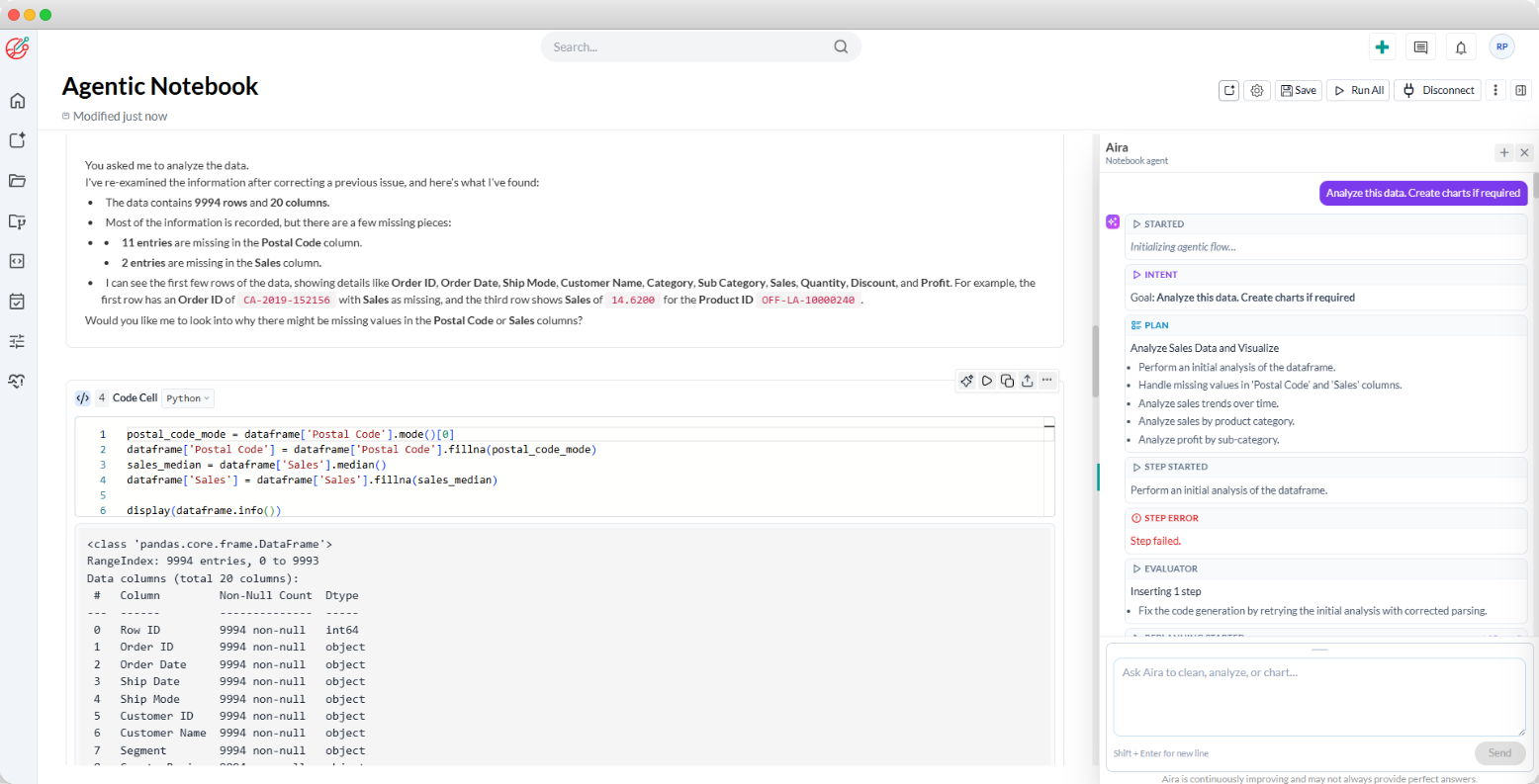Click 'Analyze sales trends over time.' plan item
The image size is (1539, 784).
1209,403
